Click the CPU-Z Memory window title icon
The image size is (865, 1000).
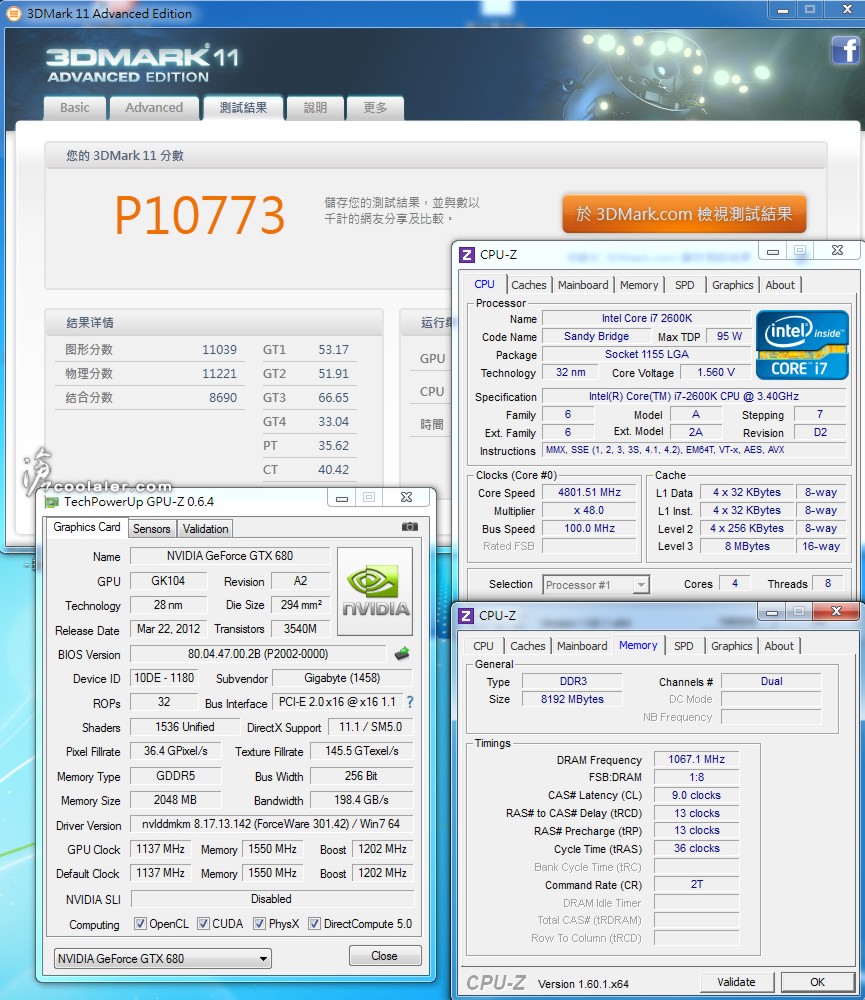pos(466,616)
